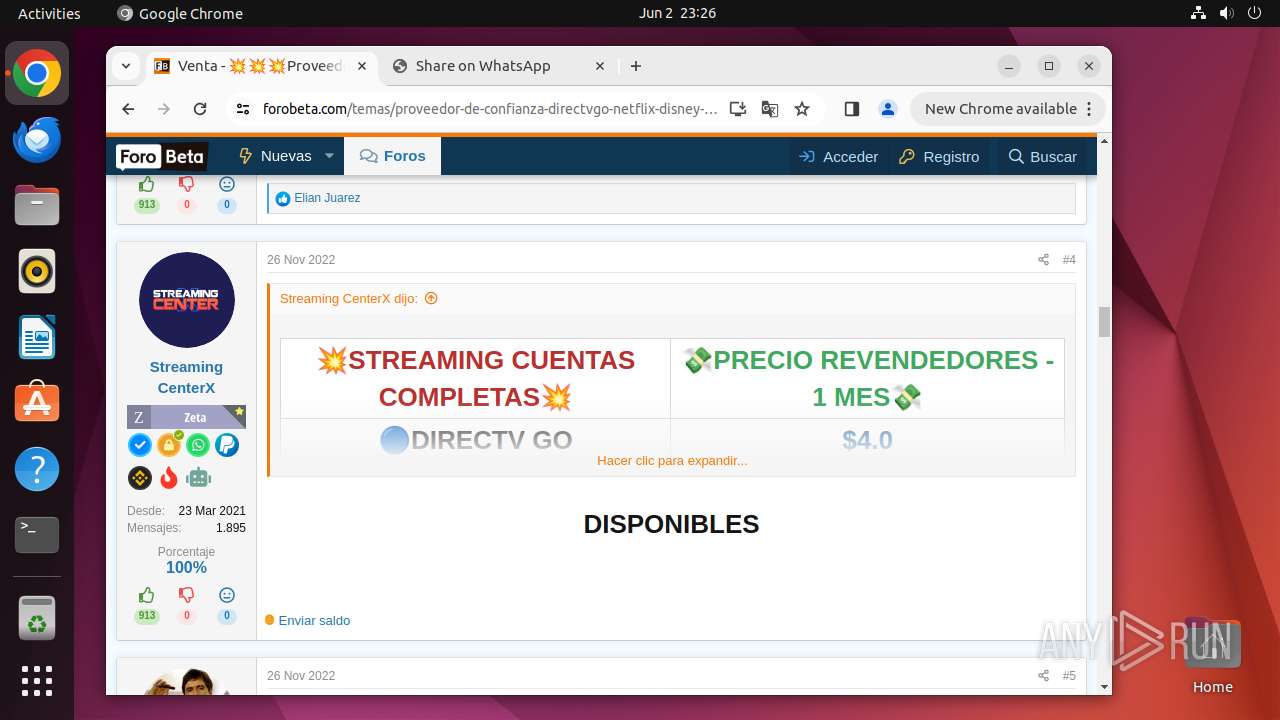Expand the Nuevas dropdown arrow
The image size is (1280, 720).
coord(330,156)
